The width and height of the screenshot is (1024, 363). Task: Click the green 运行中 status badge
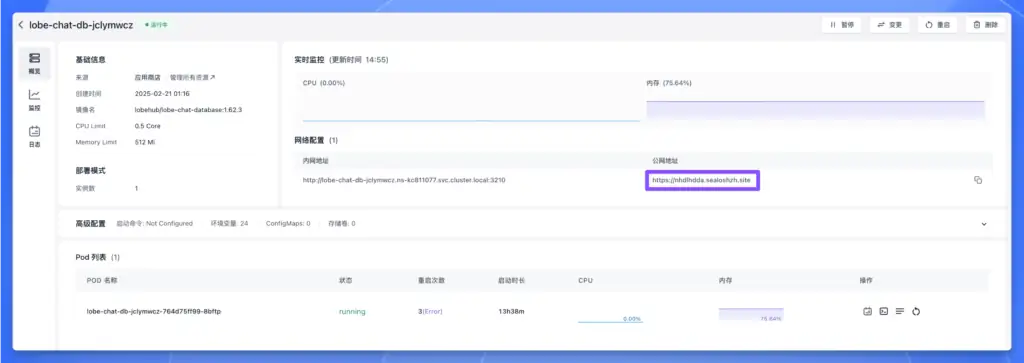(157, 25)
